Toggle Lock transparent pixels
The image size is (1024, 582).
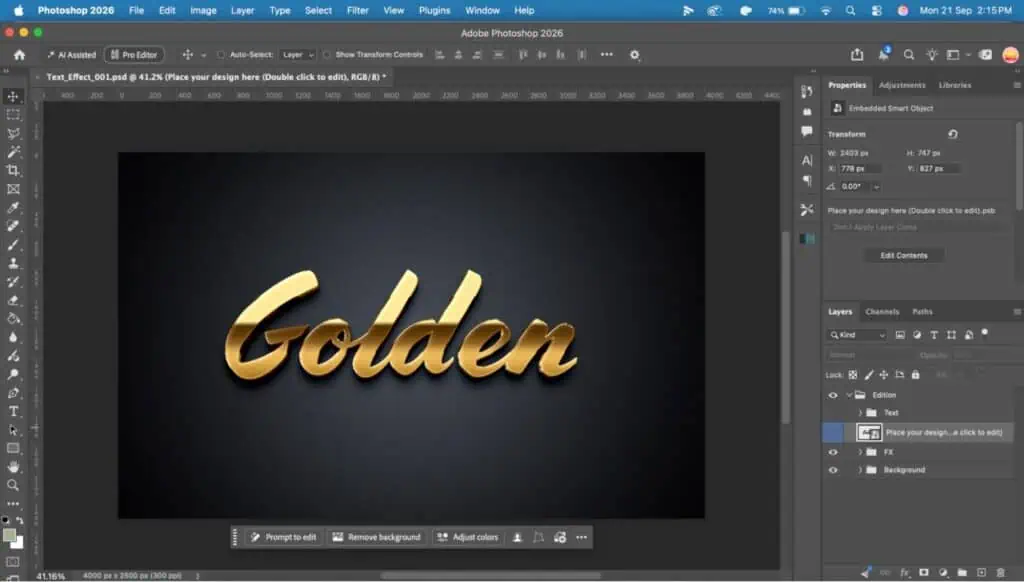coord(852,375)
